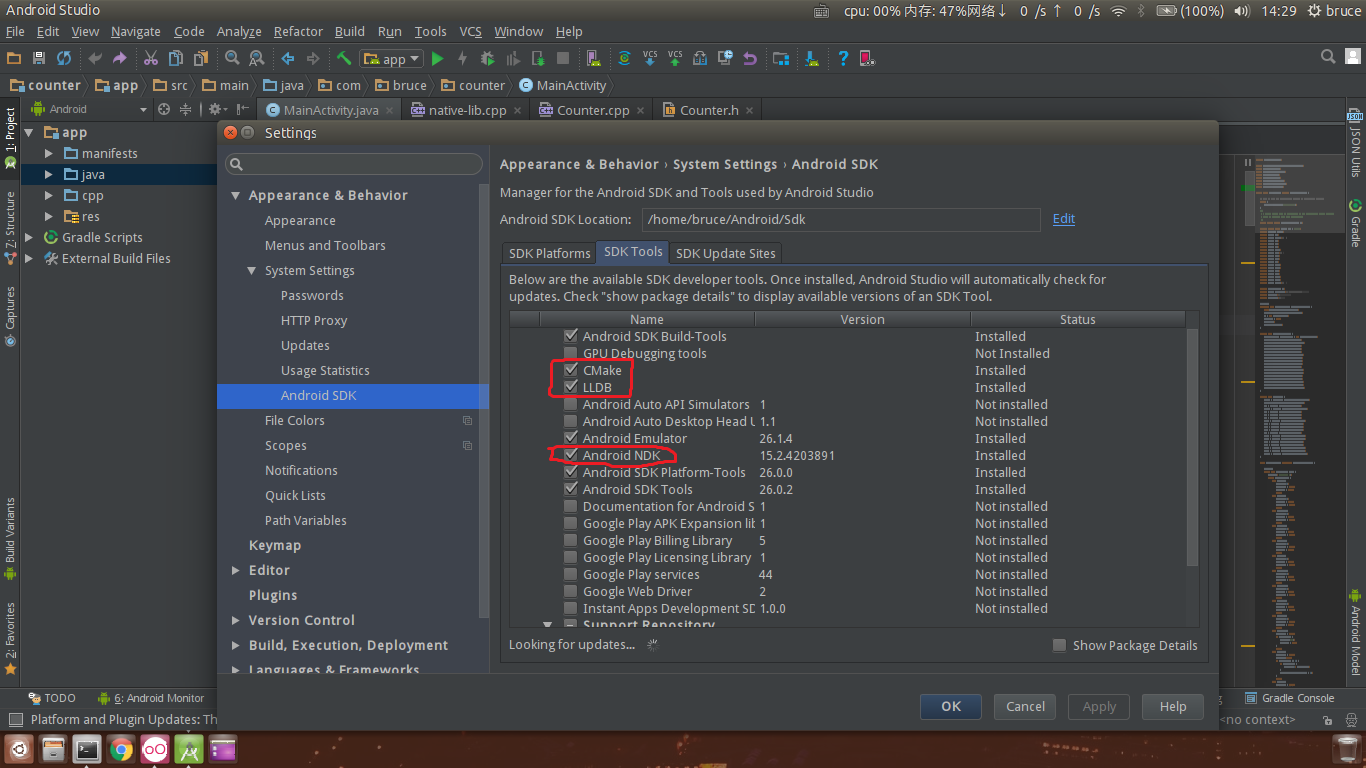
Task: Toggle Show Package Details checkbox
Action: pyautogui.click(x=1060, y=645)
